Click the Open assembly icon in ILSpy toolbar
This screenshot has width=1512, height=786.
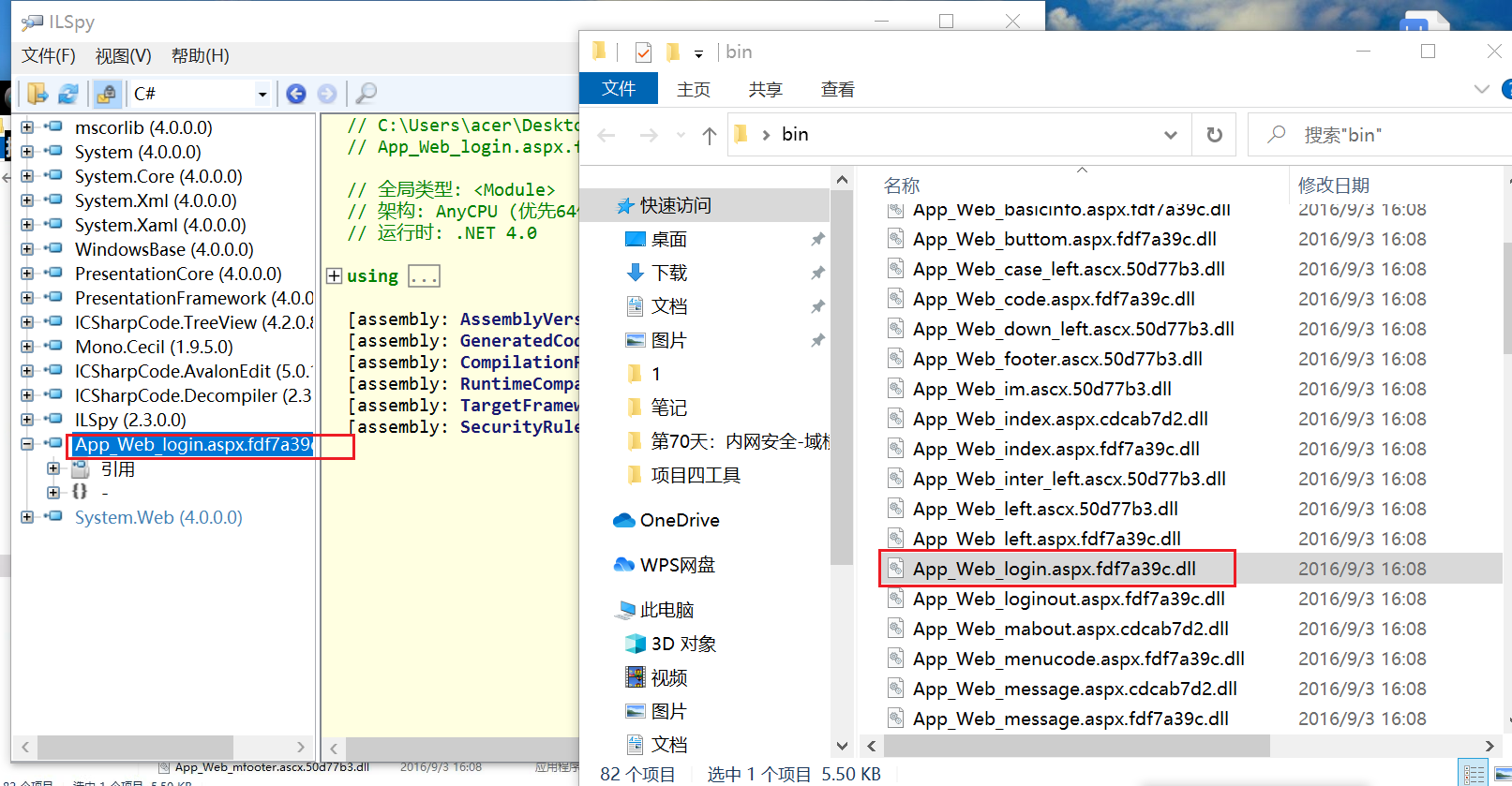[x=37, y=94]
